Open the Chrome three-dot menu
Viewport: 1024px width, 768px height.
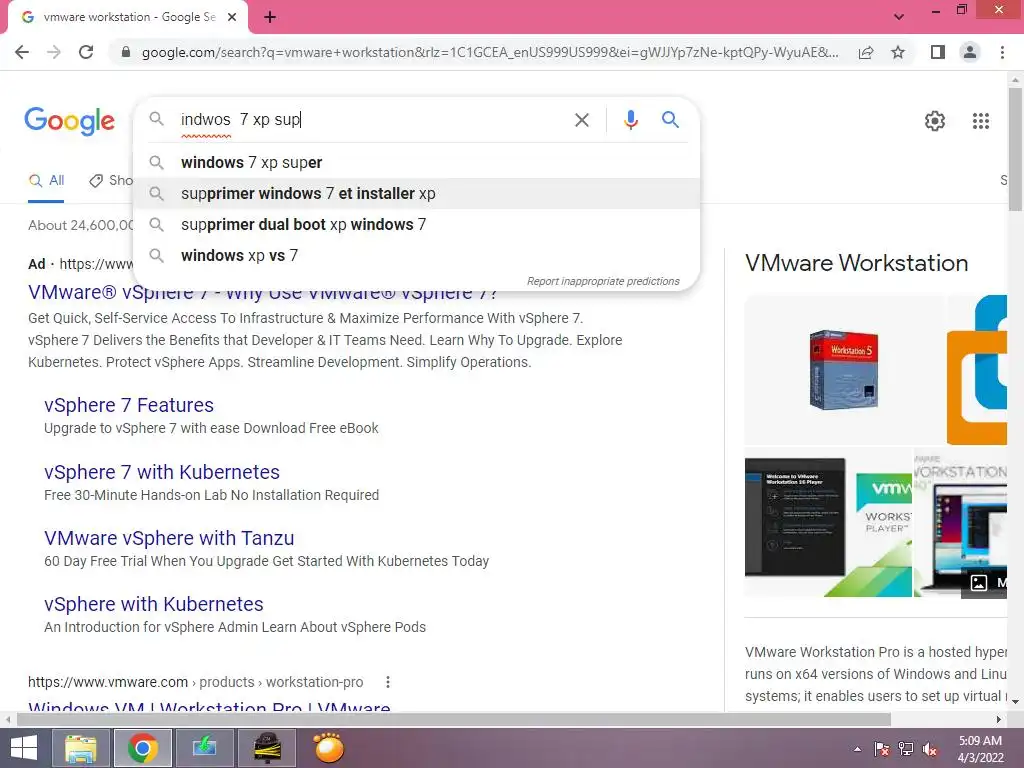point(1002,52)
